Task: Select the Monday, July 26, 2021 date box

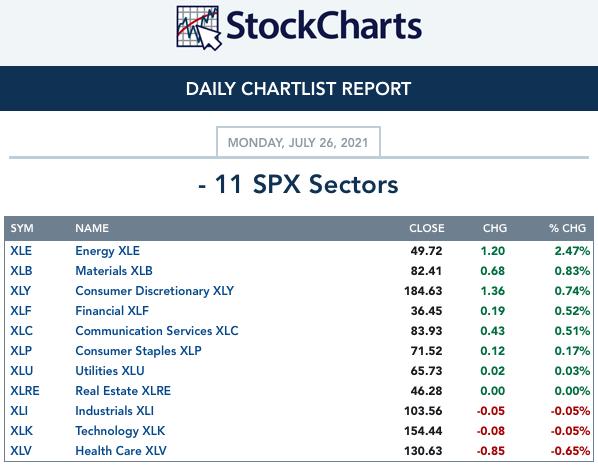Action: point(298,142)
